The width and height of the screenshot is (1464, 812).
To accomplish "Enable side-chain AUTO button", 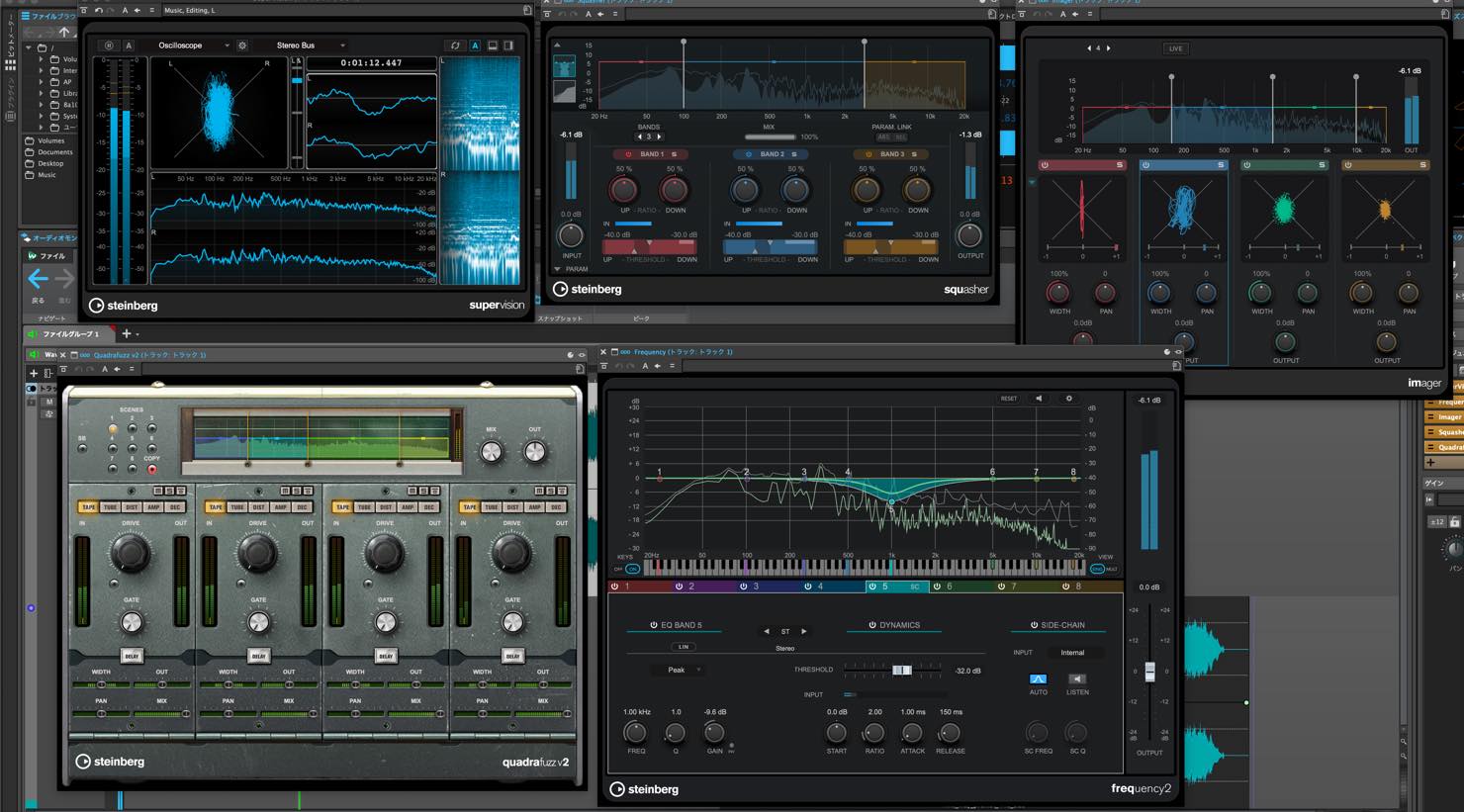I will coord(1038,679).
